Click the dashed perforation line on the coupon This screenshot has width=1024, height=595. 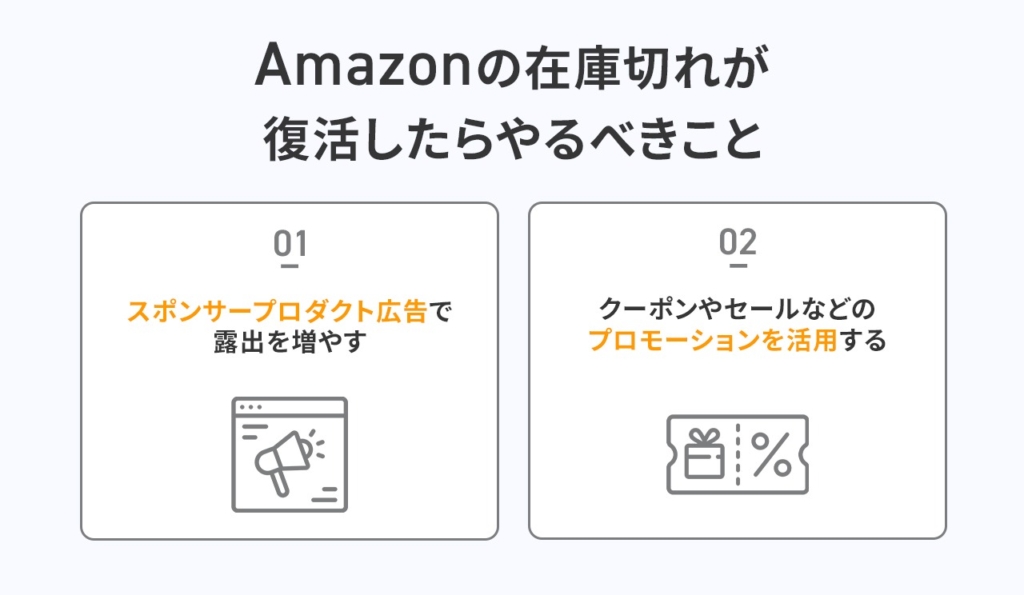[737, 455]
